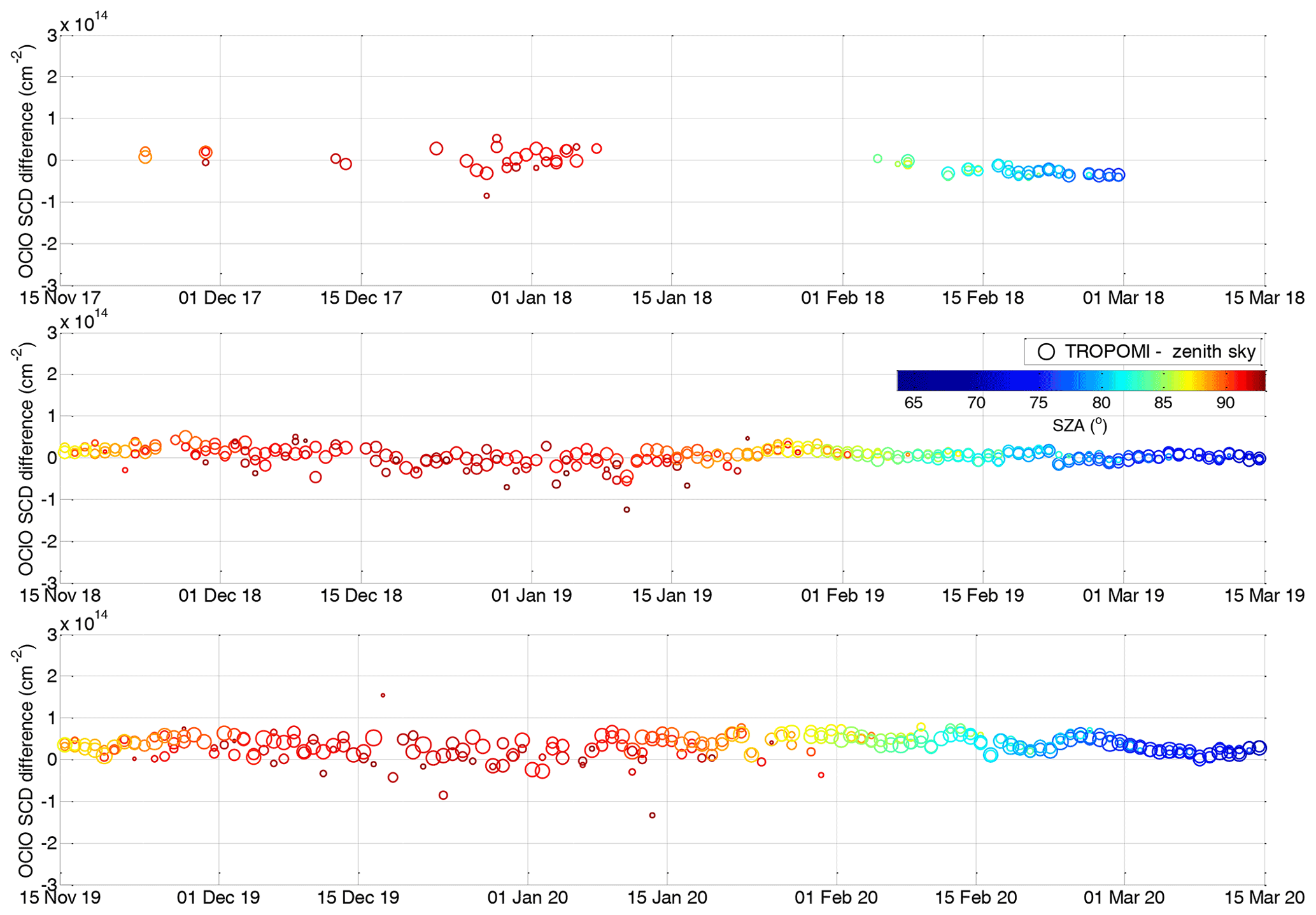The width and height of the screenshot is (1316, 915).
Task: Click the lowest outlier point in the middle panel
Action: (626, 509)
